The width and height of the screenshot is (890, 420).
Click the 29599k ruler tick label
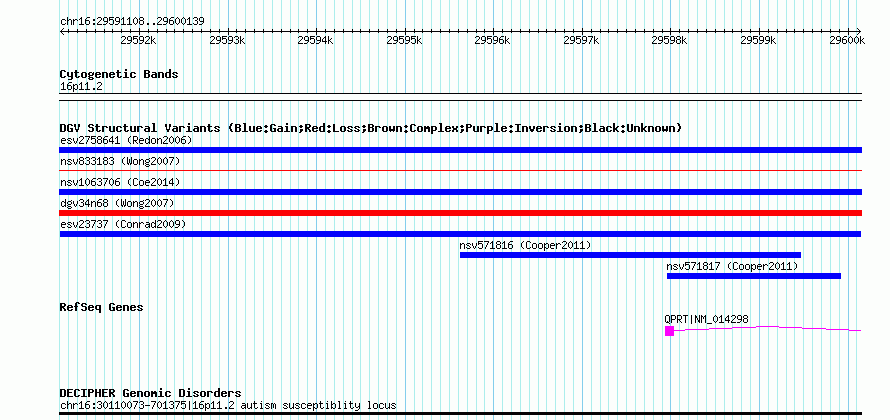[x=758, y=40]
